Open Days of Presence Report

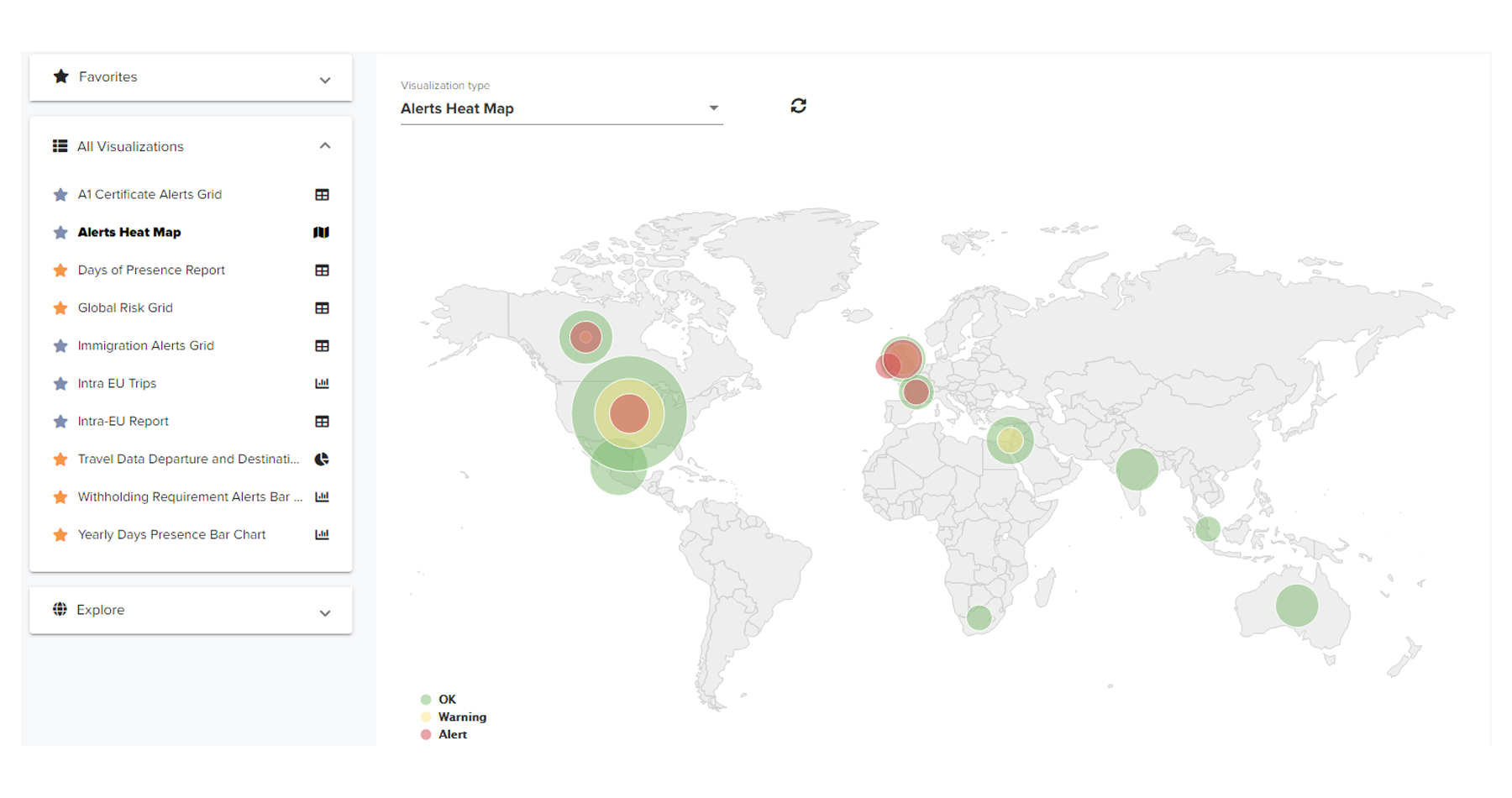(151, 270)
